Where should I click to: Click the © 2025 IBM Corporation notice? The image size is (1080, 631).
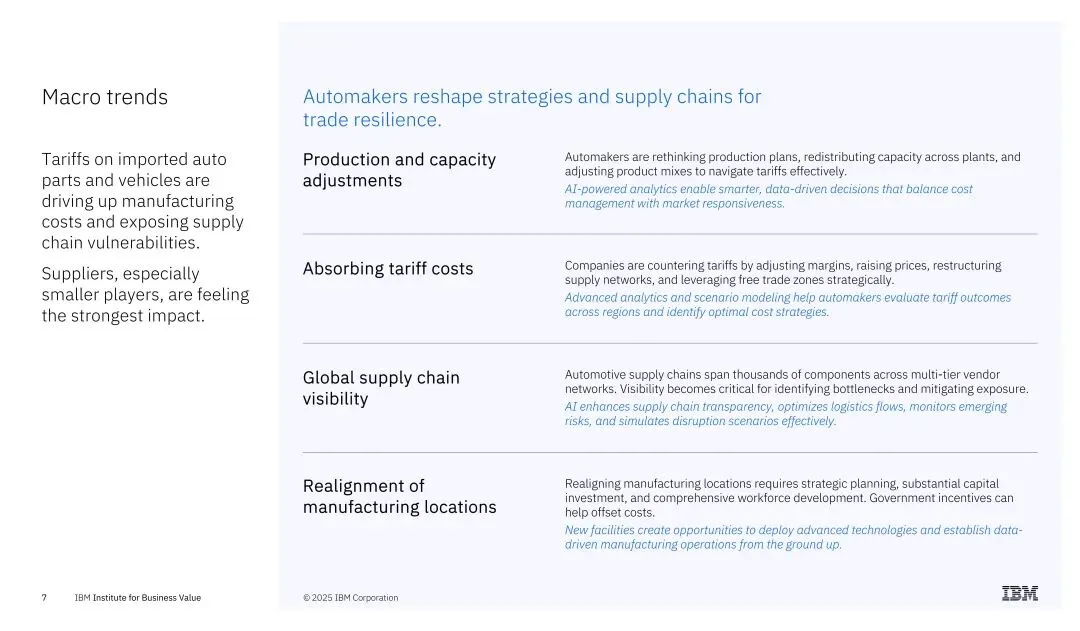coord(350,598)
